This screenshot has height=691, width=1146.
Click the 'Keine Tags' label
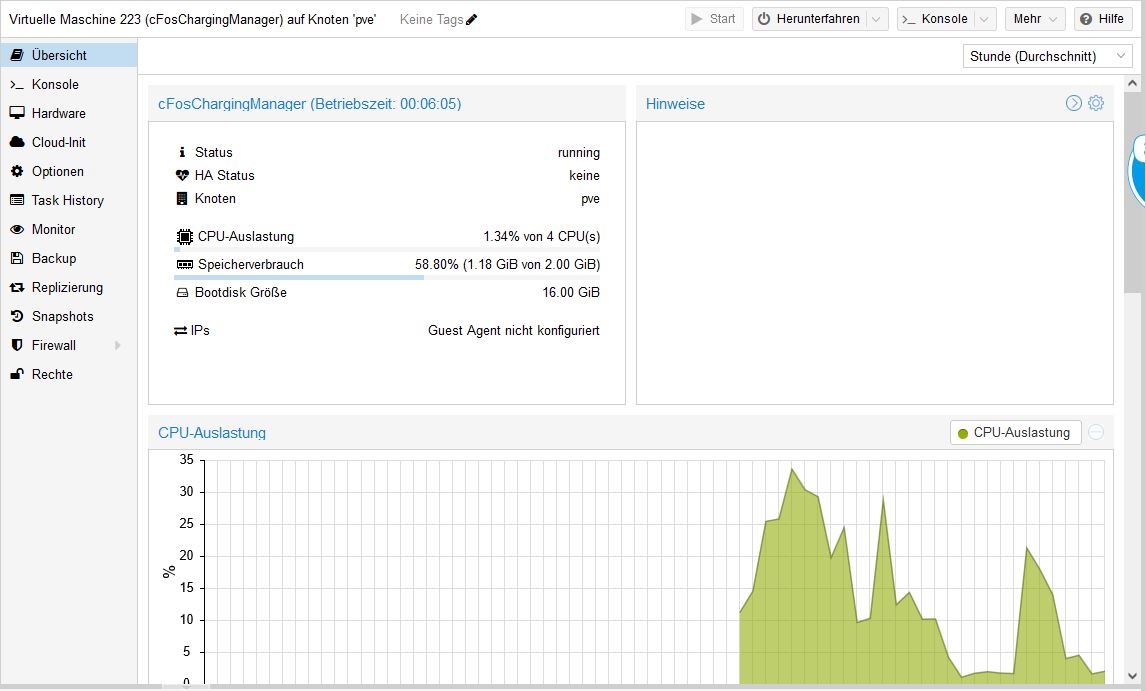tap(431, 20)
